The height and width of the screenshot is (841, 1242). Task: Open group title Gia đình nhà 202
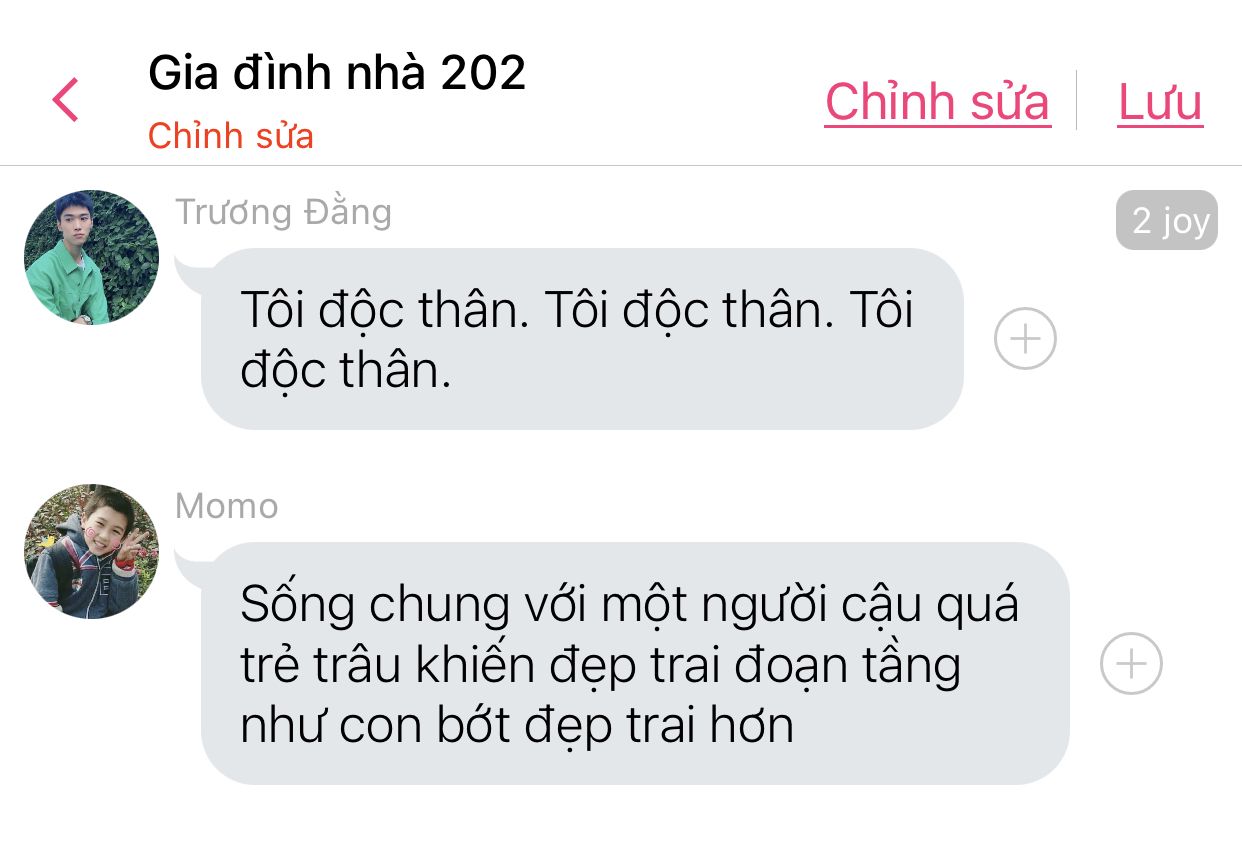click(x=337, y=72)
